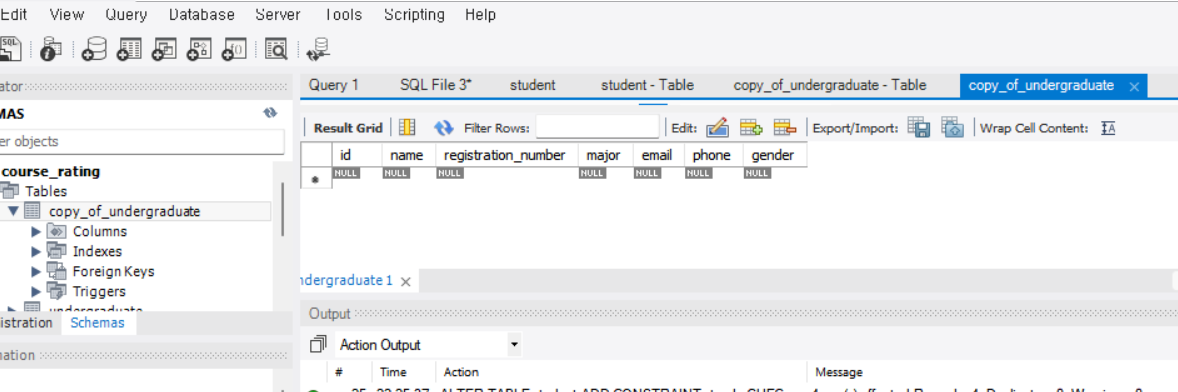Click the major column header
Viewport: 1178px width, 392px height.
605,155
